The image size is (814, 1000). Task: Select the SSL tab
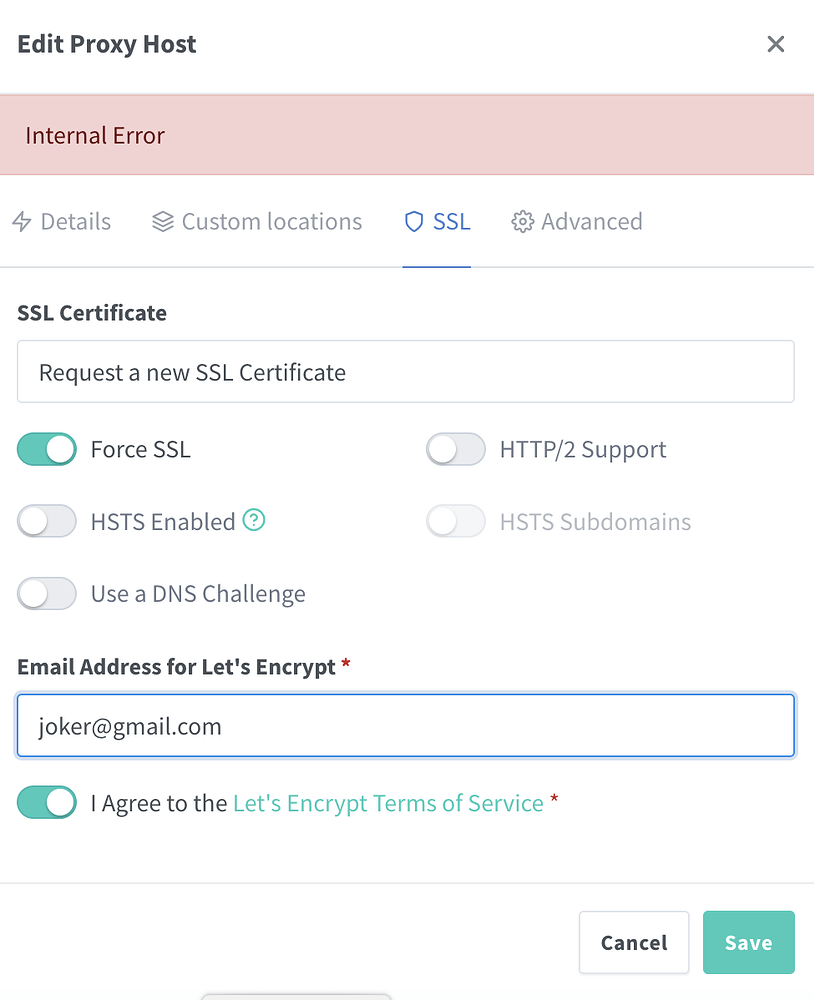pyautogui.click(x=437, y=221)
